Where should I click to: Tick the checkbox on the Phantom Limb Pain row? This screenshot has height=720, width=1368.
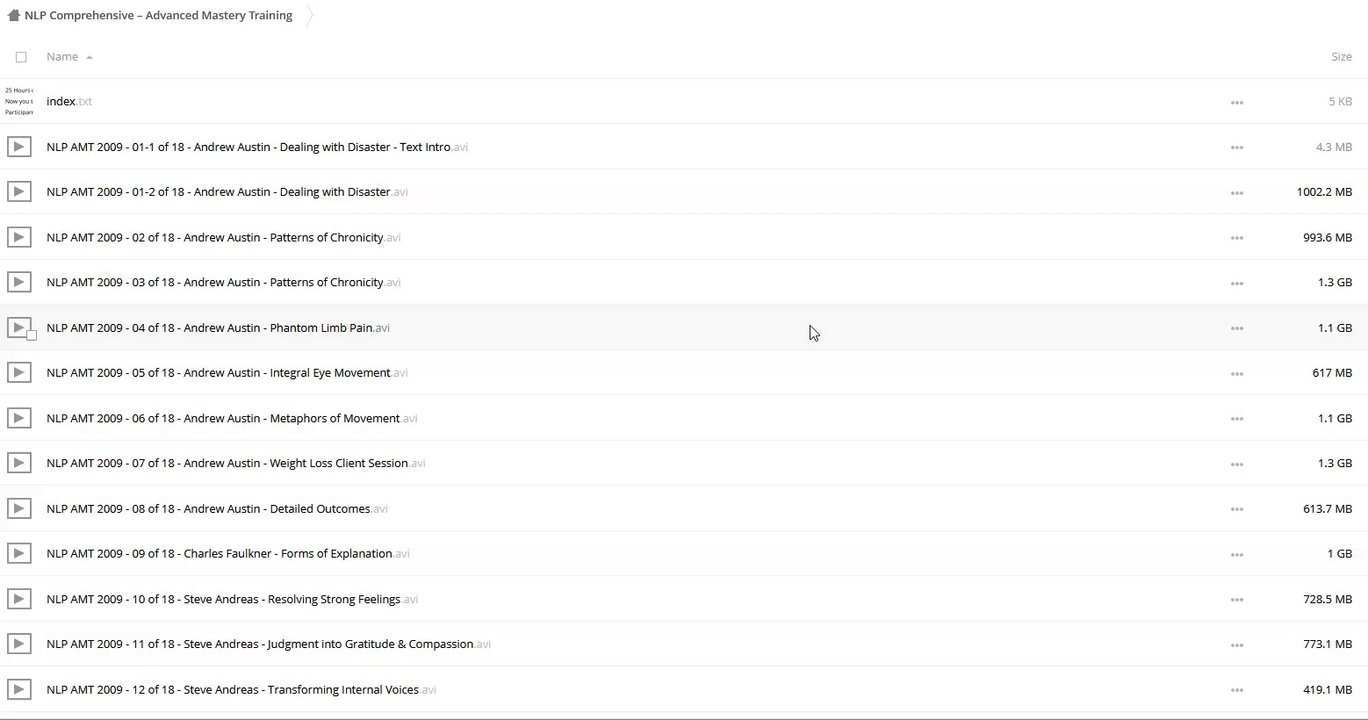(32, 336)
